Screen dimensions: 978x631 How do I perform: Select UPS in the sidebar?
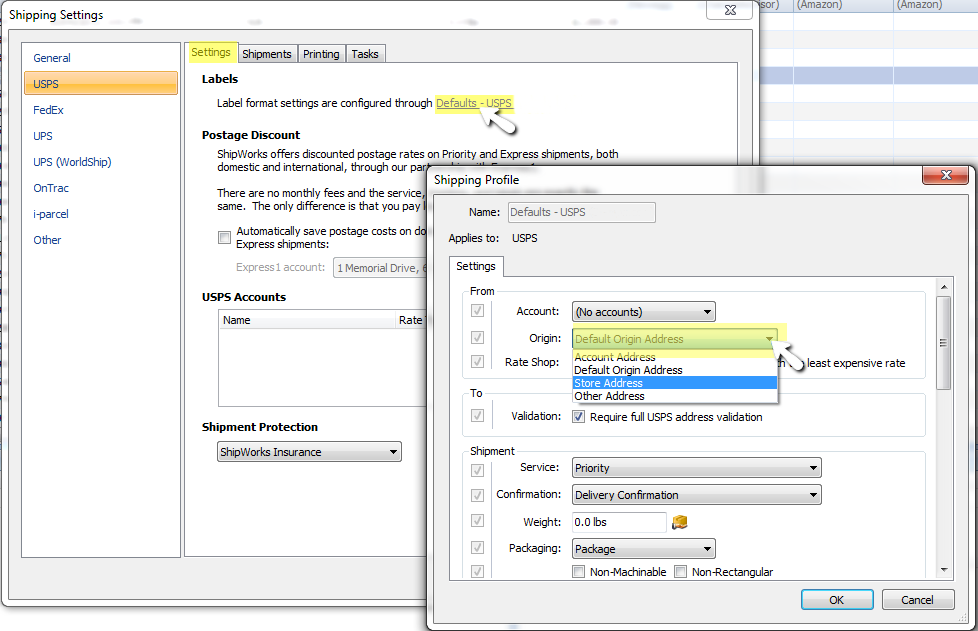coord(101,136)
